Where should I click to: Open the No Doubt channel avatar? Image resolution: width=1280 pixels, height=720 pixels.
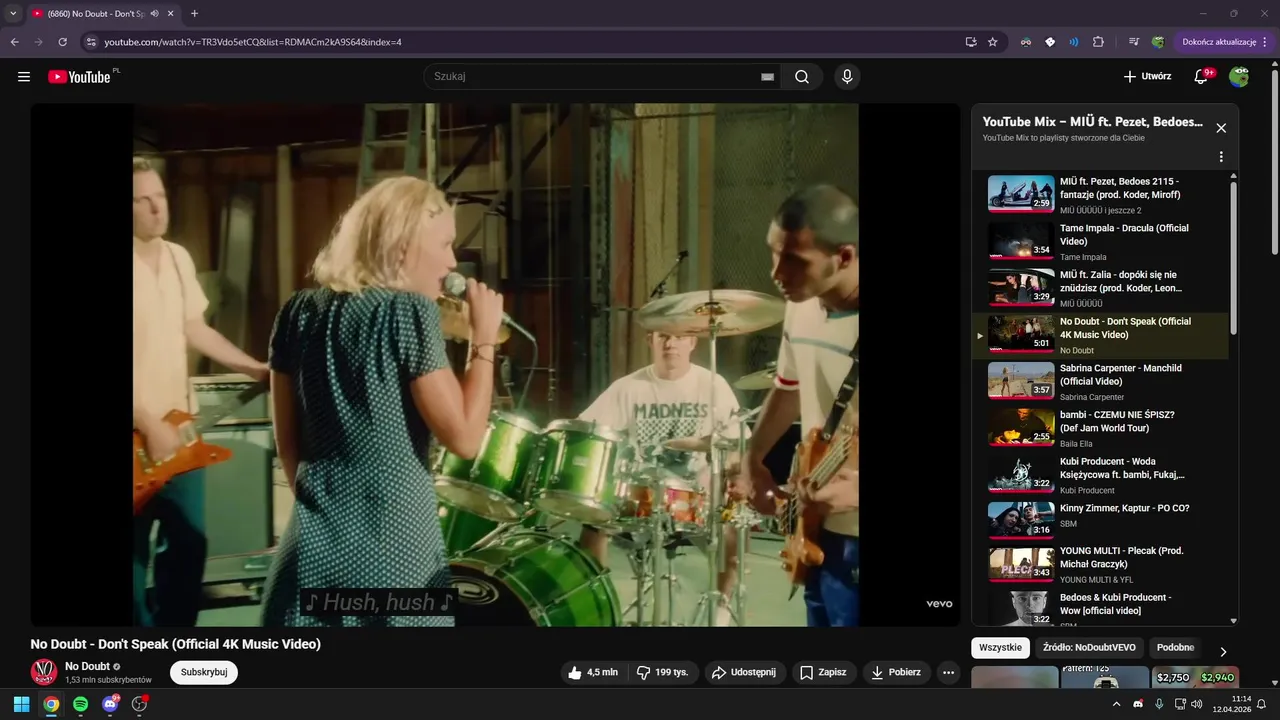click(x=44, y=672)
